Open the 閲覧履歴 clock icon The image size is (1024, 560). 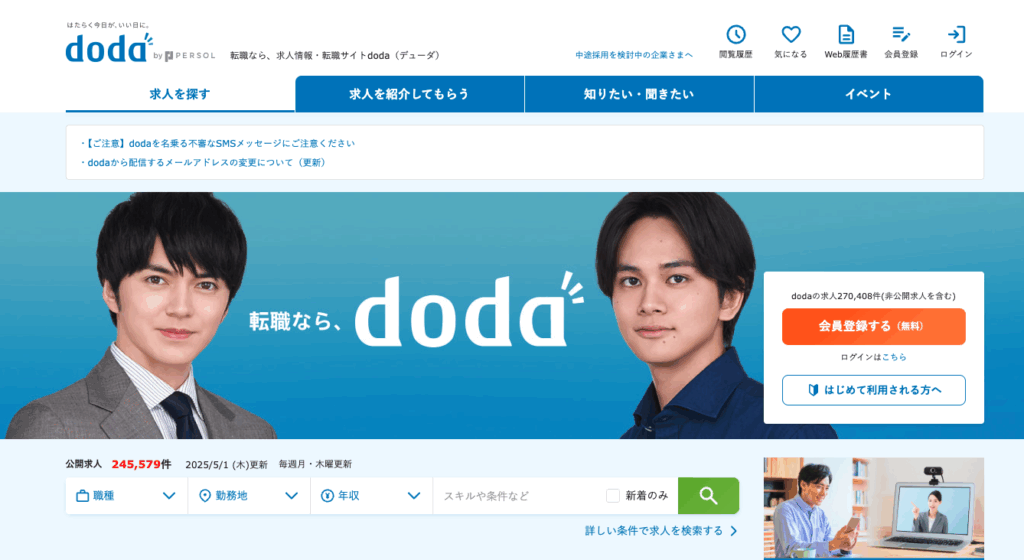[736, 35]
